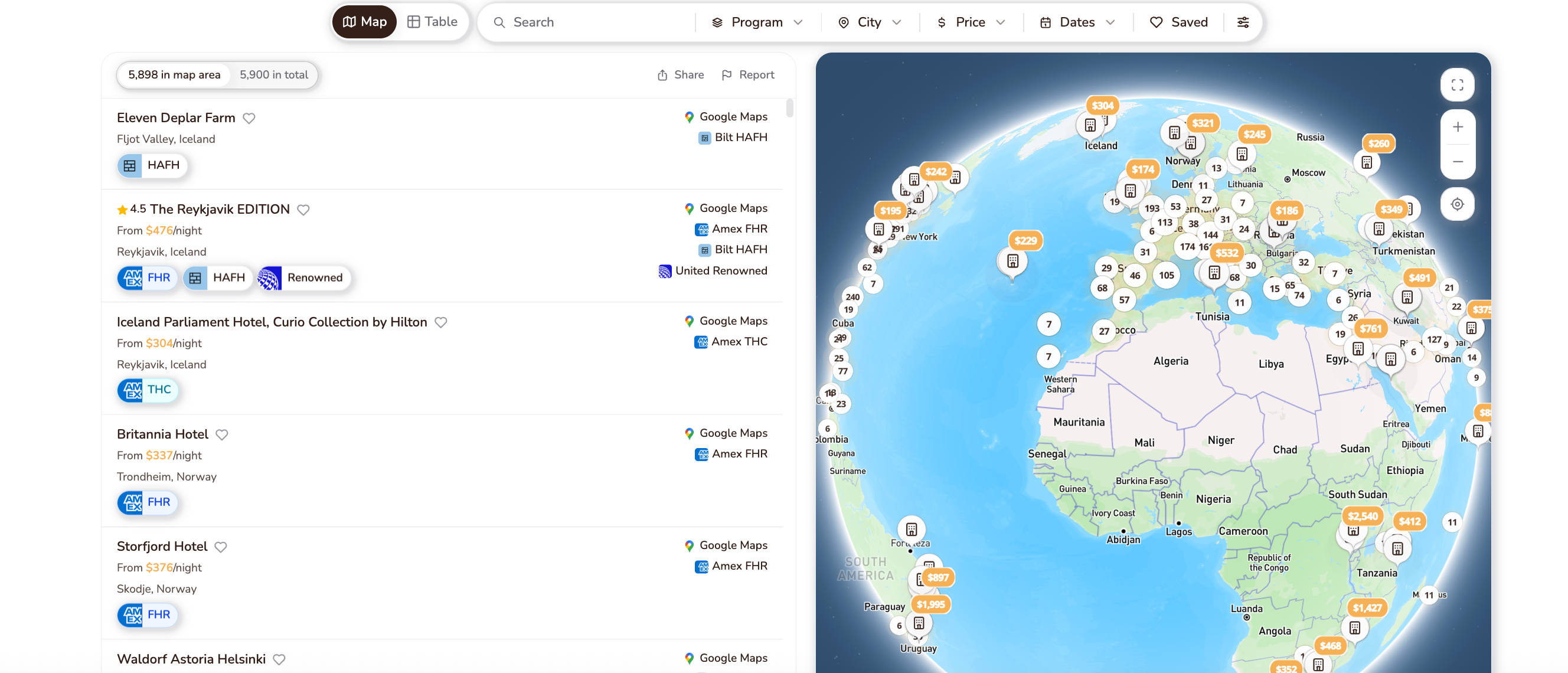This screenshot has width=1568, height=673.
Task: Open the Eleven Deplar Farm listing
Action: 176,118
